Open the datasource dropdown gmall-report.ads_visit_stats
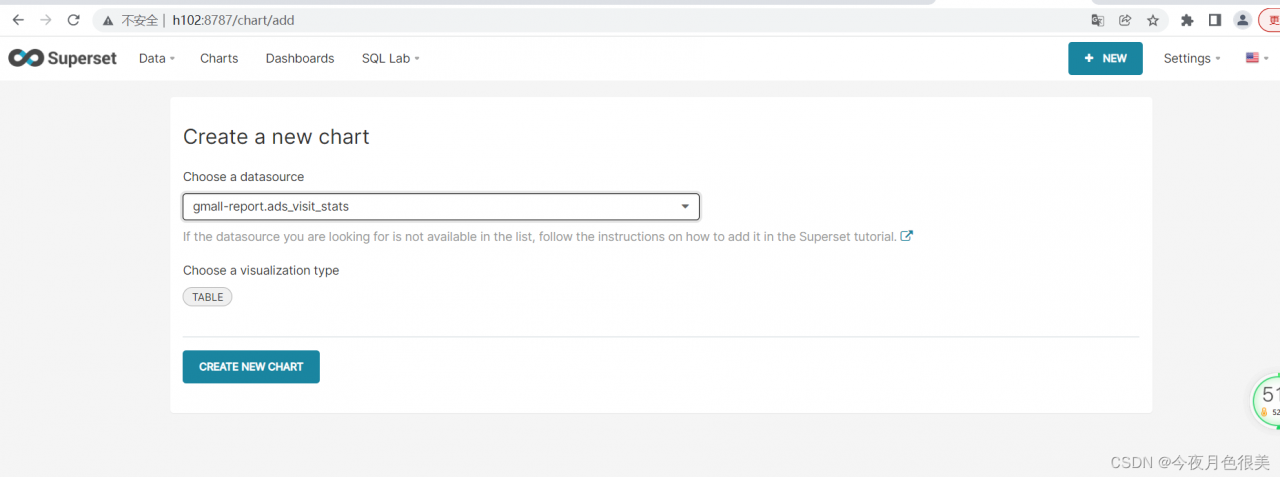1280x477 pixels. tap(440, 206)
